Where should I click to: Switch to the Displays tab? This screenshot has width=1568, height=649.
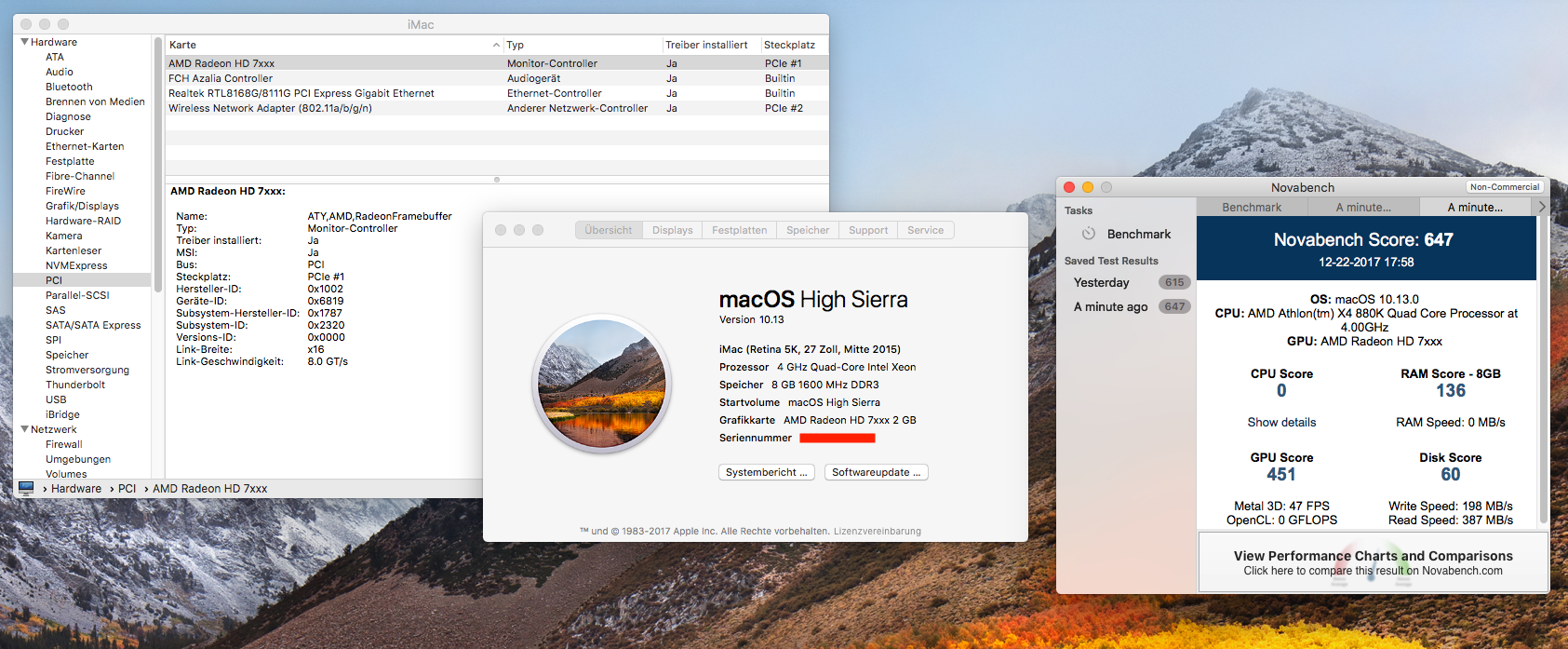672,230
